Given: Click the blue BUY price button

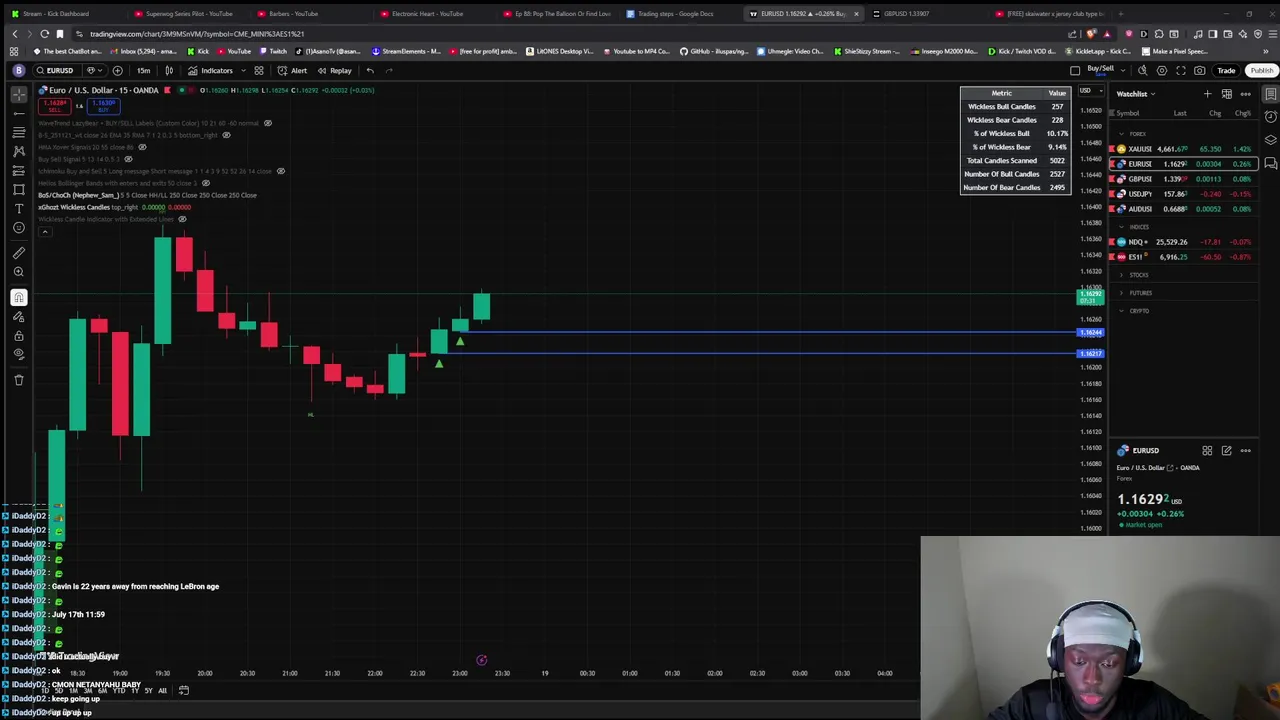Looking at the screenshot, I should pos(103,105).
